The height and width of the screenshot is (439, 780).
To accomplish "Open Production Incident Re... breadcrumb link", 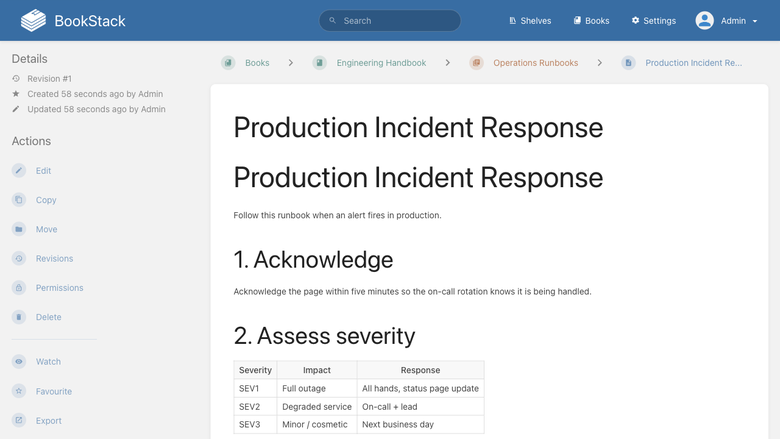I will [x=693, y=63].
